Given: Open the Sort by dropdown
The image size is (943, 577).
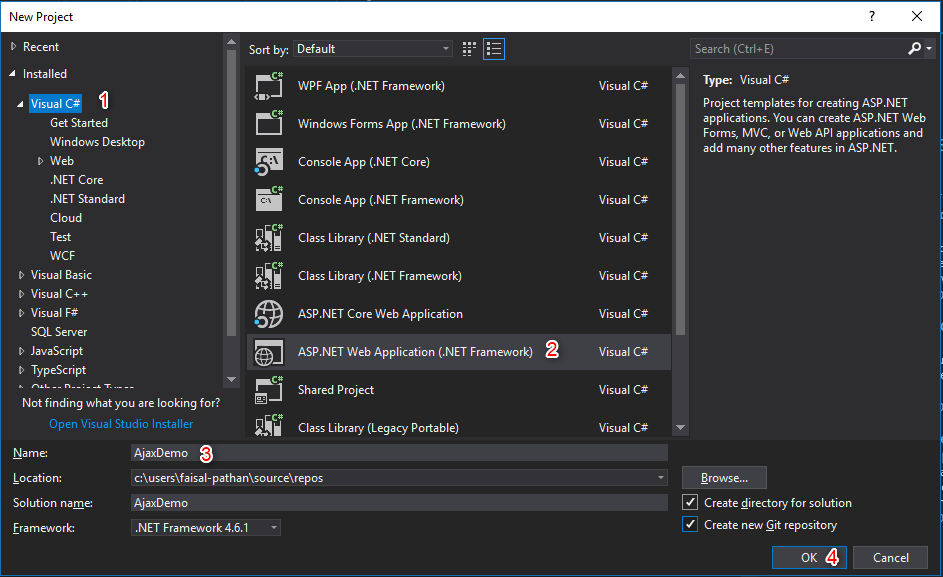Looking at the screenshot, I should click(374, 49).
